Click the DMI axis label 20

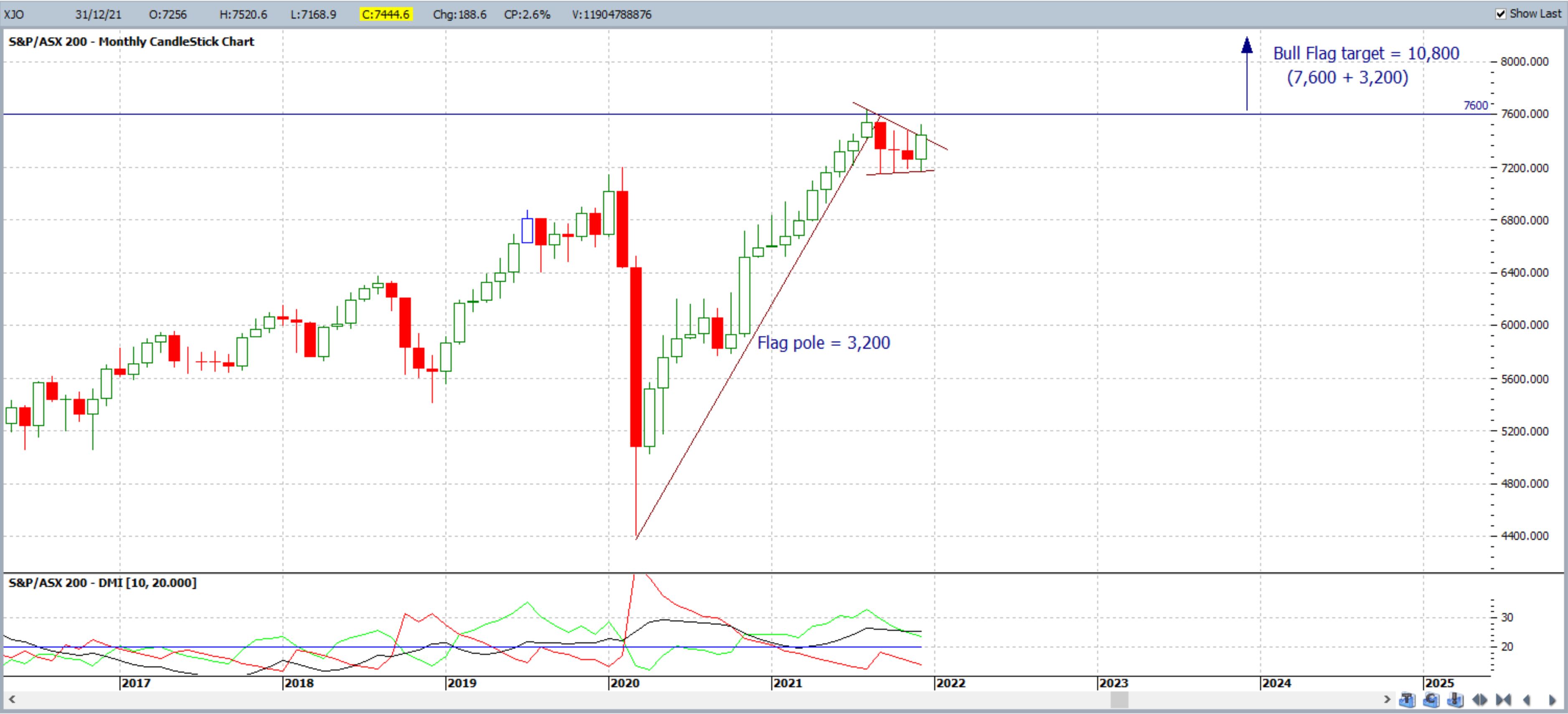click(1507, 647)
